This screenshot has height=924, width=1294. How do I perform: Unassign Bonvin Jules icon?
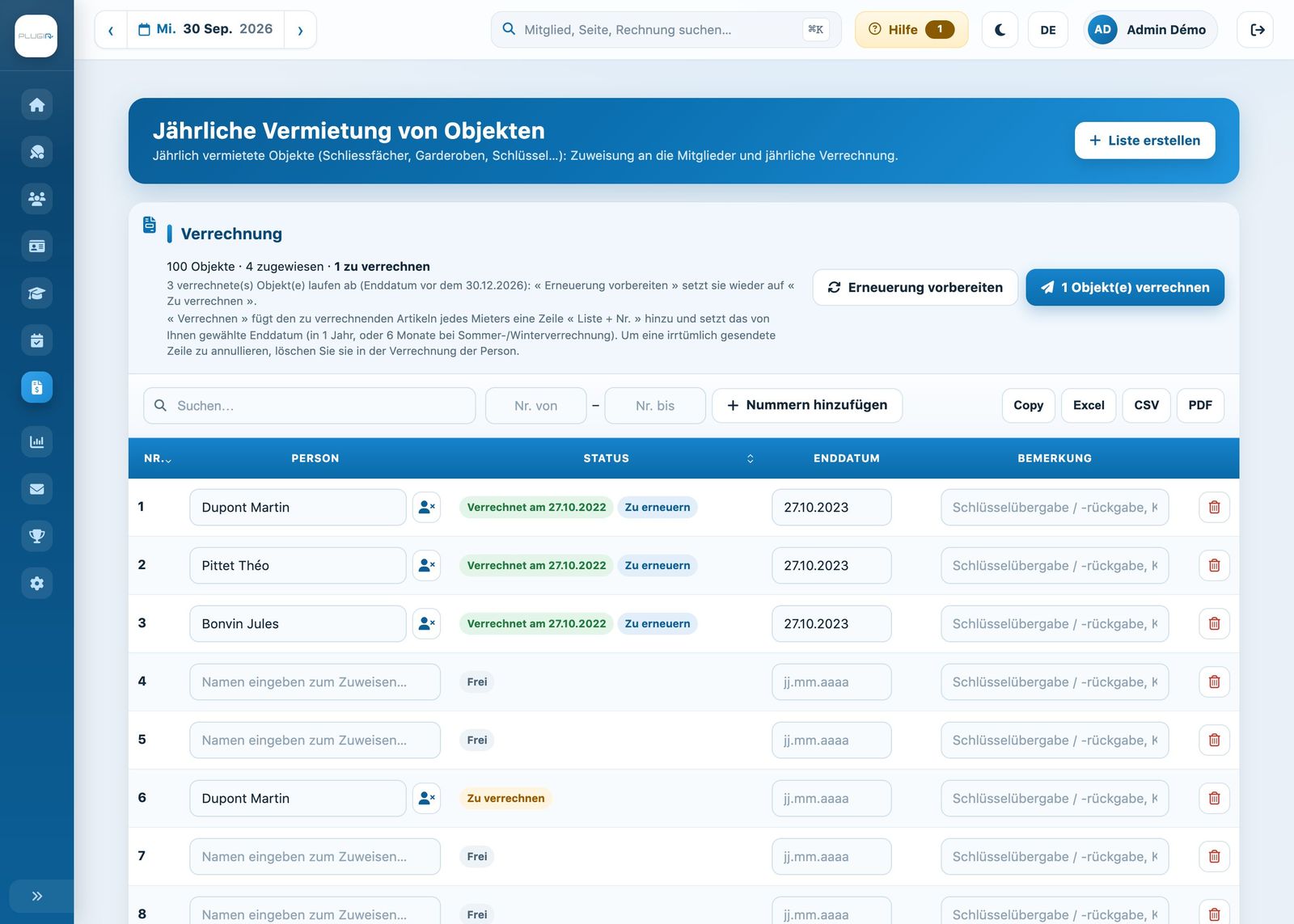[x=426, y=624]
